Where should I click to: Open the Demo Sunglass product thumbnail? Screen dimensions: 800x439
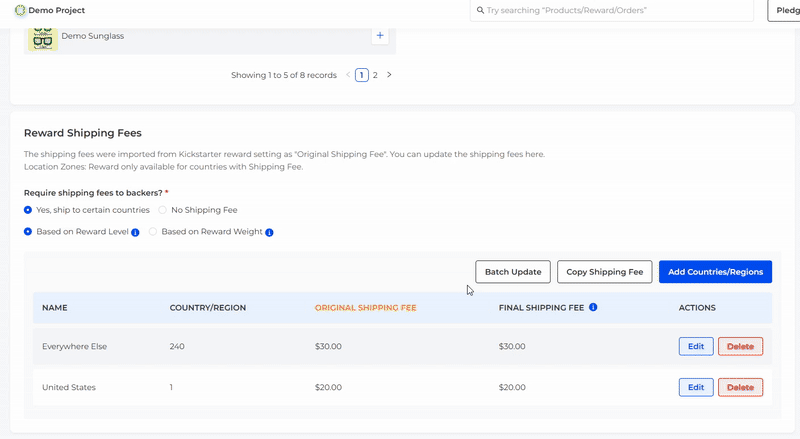[x=43, y=37]
